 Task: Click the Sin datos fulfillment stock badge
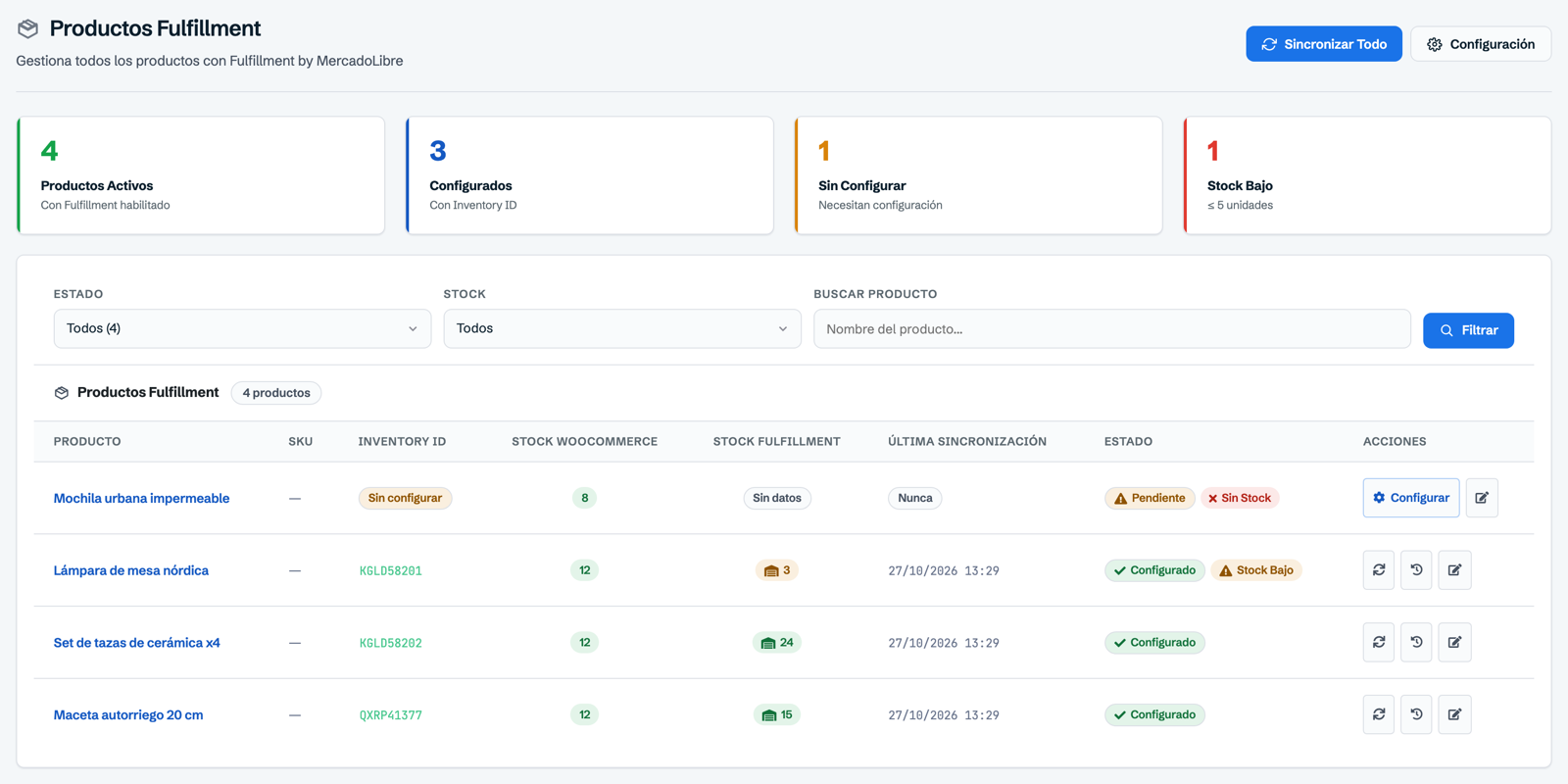(777, 498)
